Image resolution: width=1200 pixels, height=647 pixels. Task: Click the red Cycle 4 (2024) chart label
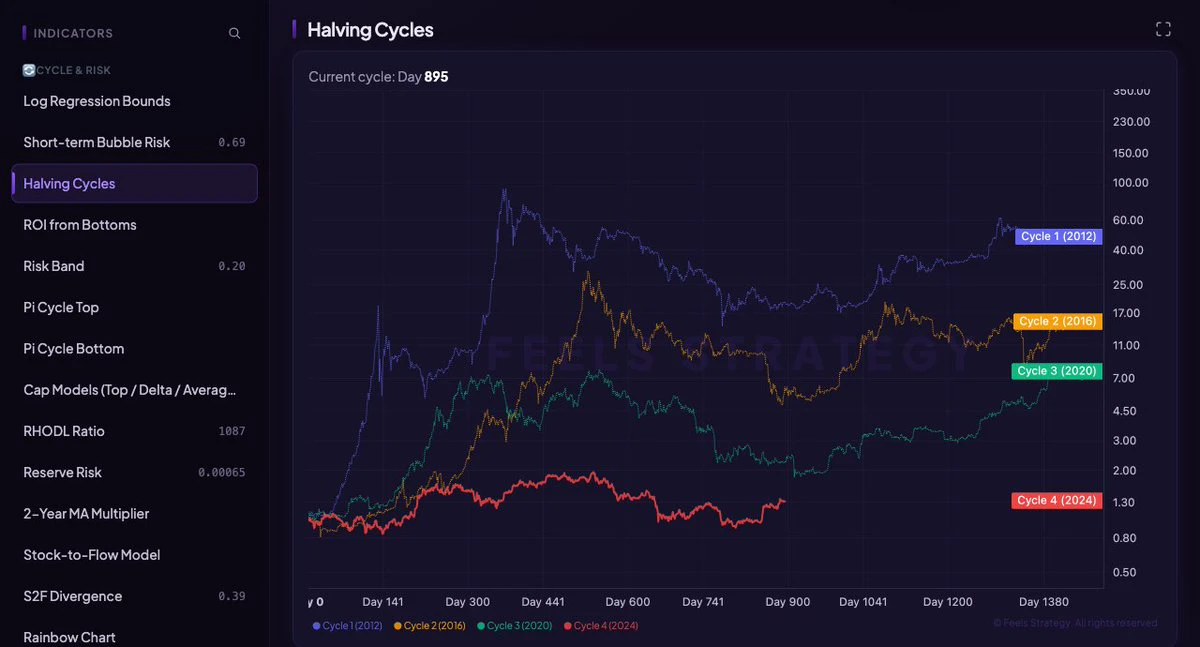point(1057,500)
